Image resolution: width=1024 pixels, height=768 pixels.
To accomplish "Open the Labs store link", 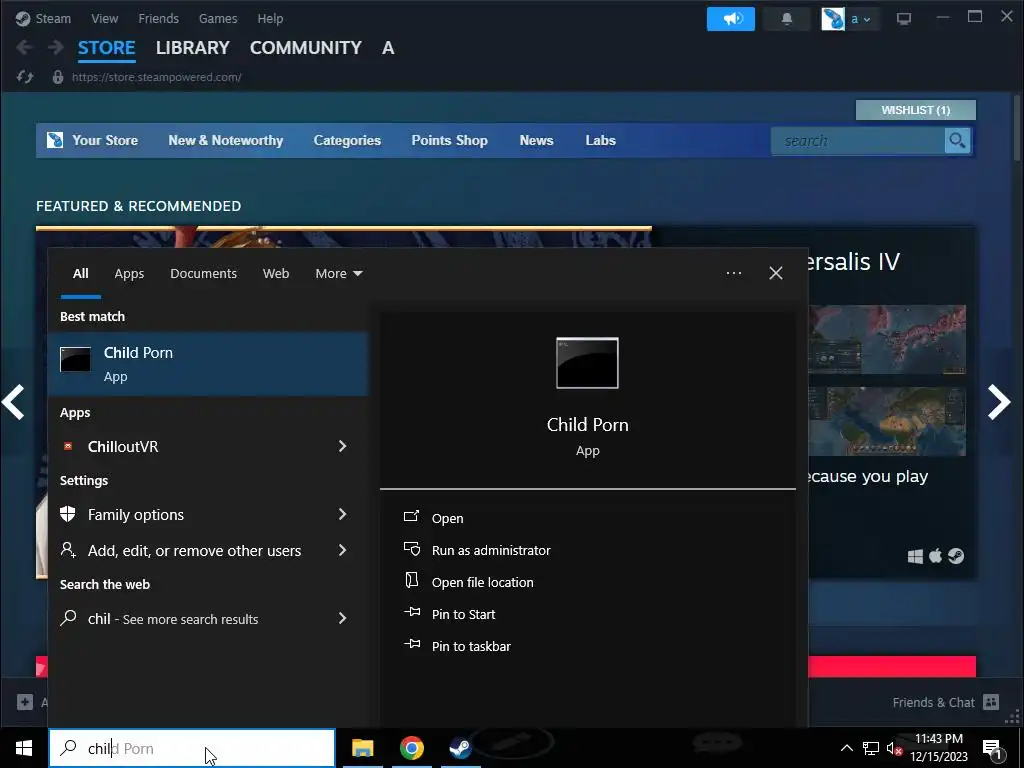I will (600, 140).
